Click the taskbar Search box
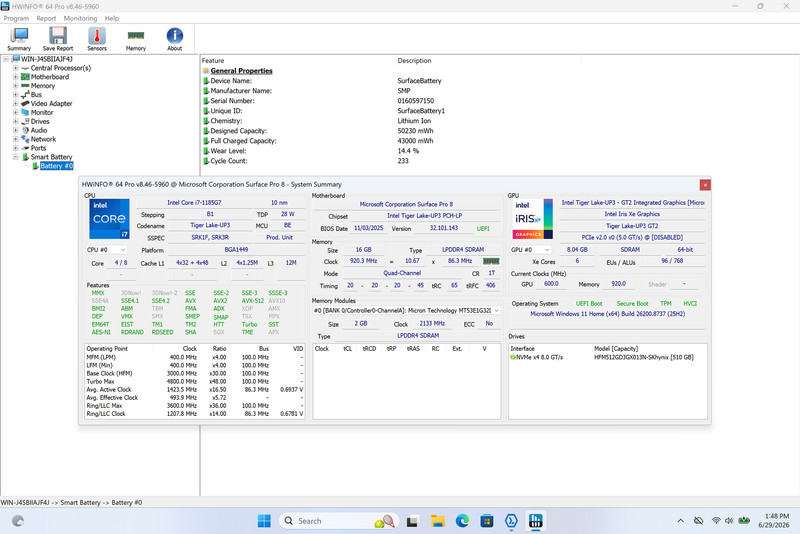 coord(339,521)
